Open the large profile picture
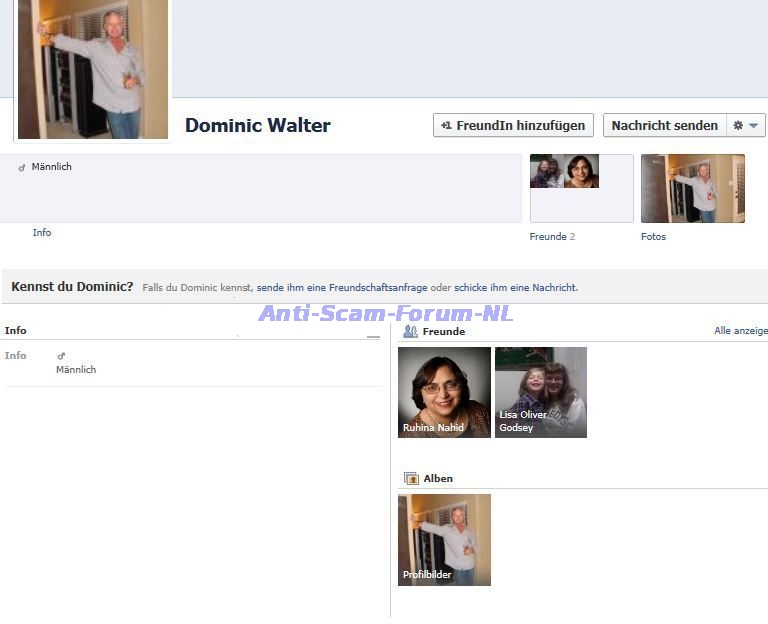Image resolution: width=768 pixels, height=624 pixels. [x=93, y=69]
